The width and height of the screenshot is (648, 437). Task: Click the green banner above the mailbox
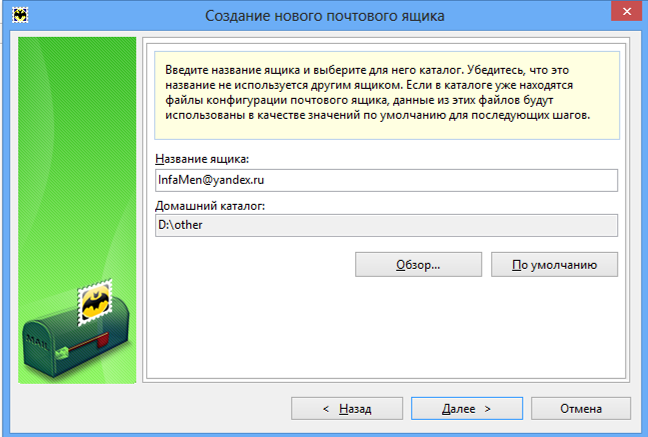[77, 150]
